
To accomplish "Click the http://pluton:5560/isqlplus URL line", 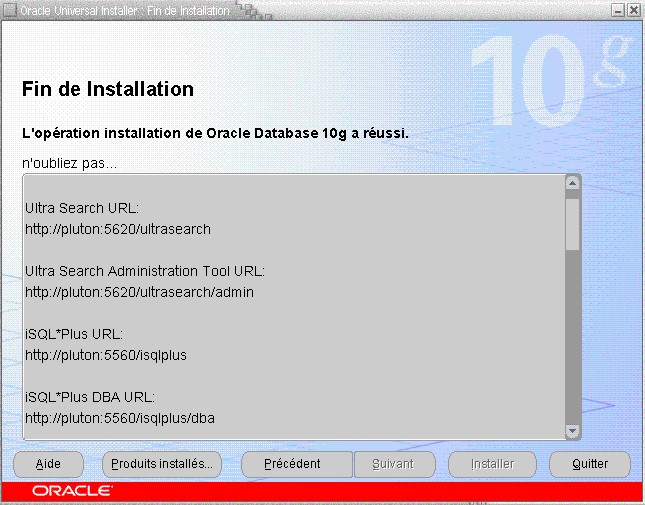I will [x=106, y=355].
